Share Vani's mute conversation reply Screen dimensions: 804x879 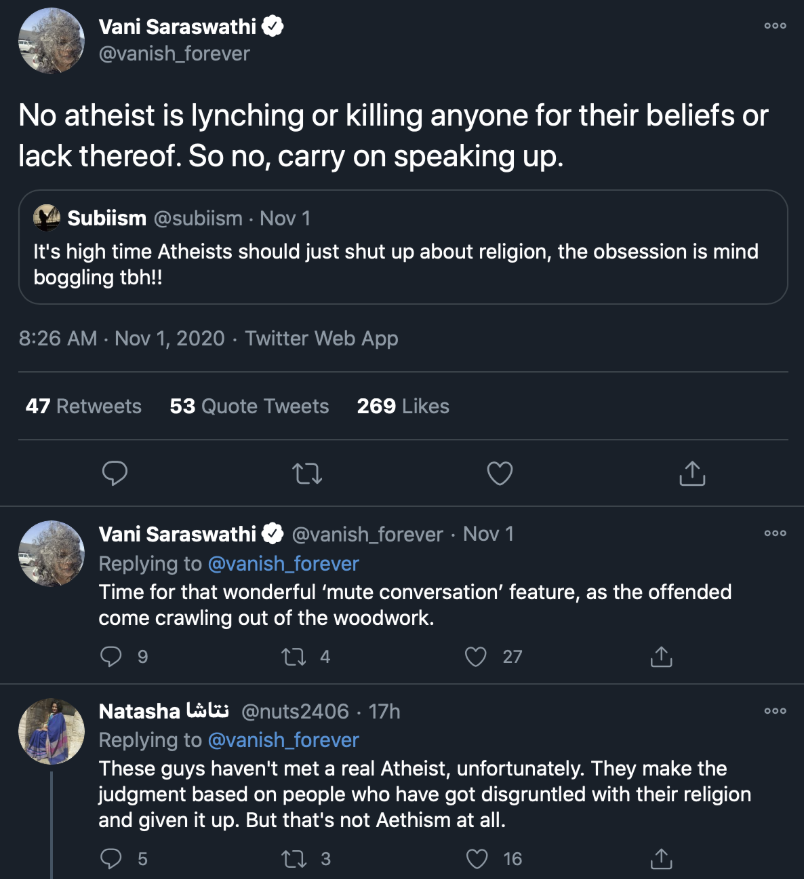pyautogui.click(x=660, y=656)
